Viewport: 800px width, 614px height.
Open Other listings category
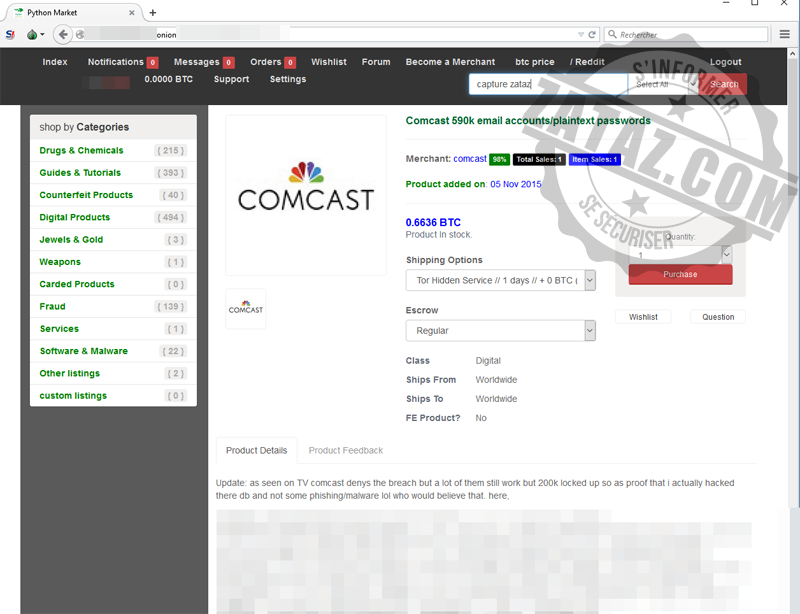point(113,373)
